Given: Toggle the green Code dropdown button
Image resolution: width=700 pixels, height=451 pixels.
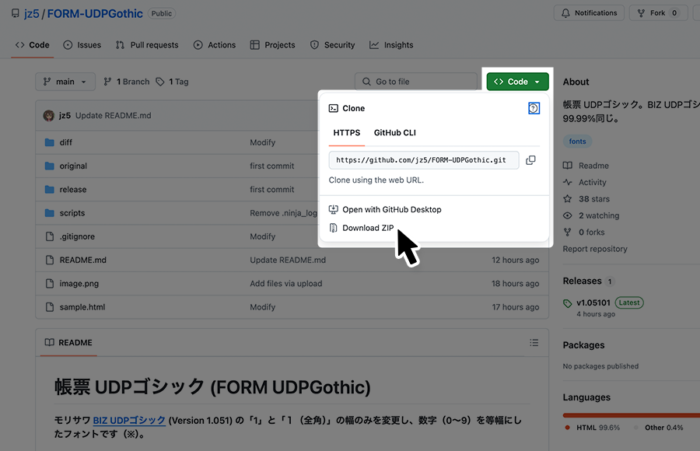Looking at the screenshot, I should click(x=517, y=82).
